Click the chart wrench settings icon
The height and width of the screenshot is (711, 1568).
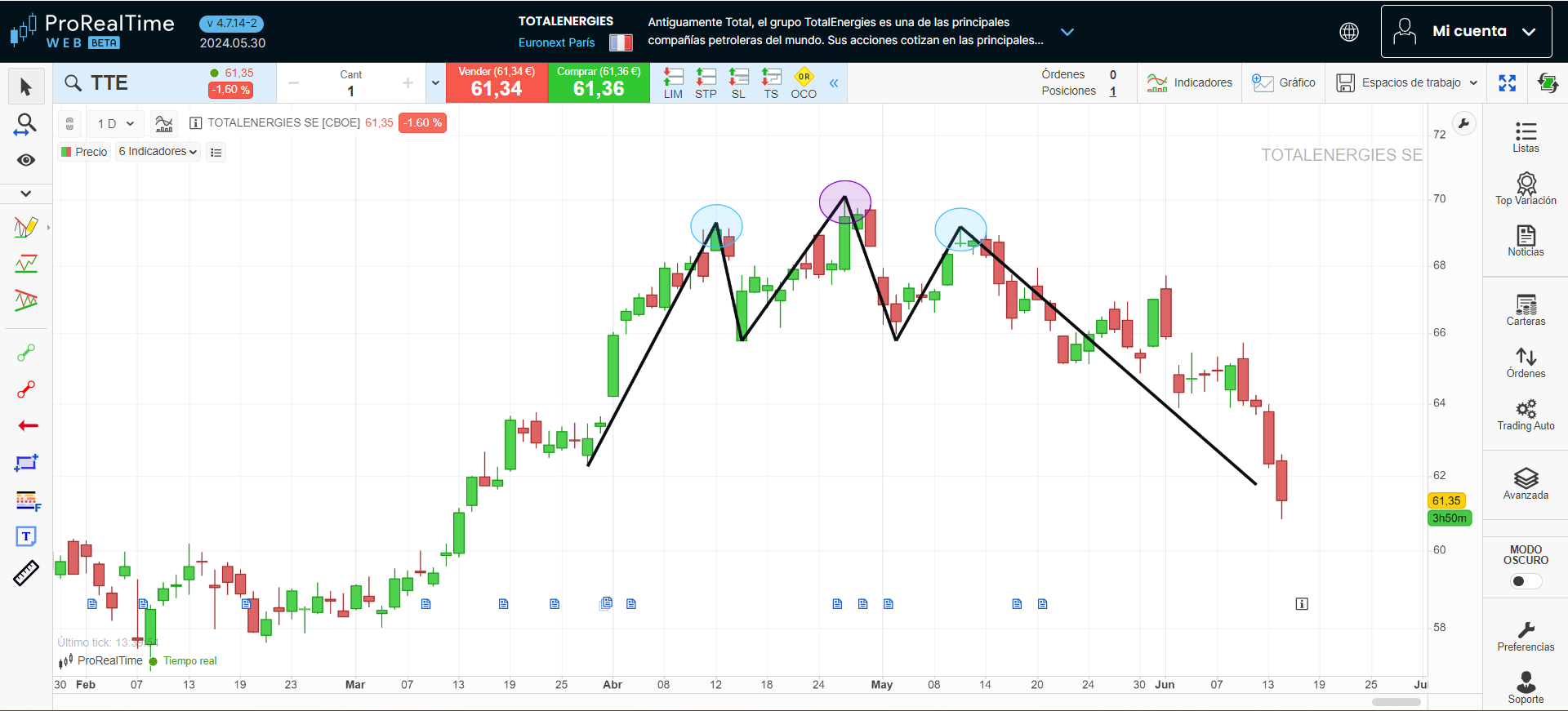click(x=1463, y=124)
